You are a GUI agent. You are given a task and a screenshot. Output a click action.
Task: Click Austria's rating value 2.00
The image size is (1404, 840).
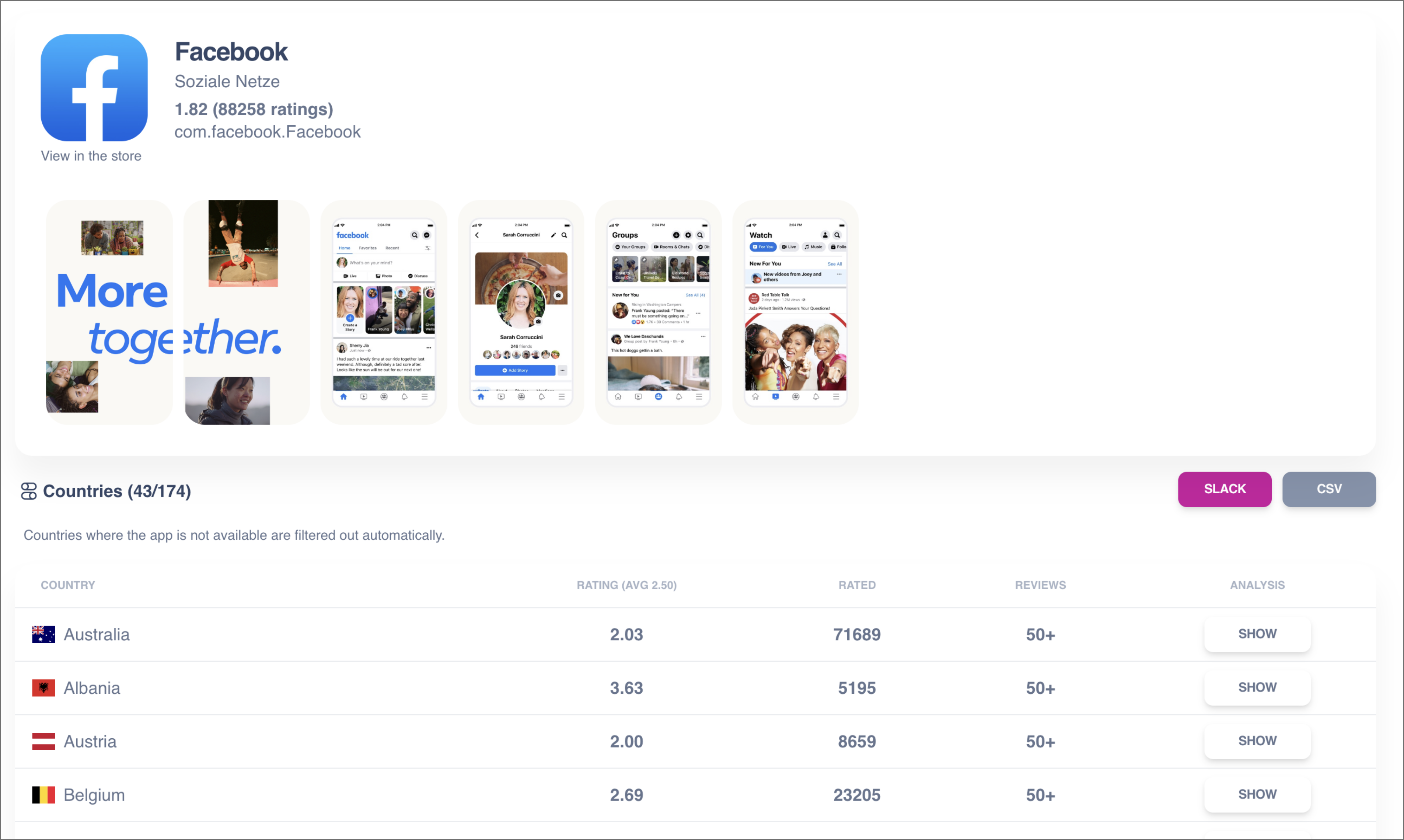point(626,742)
